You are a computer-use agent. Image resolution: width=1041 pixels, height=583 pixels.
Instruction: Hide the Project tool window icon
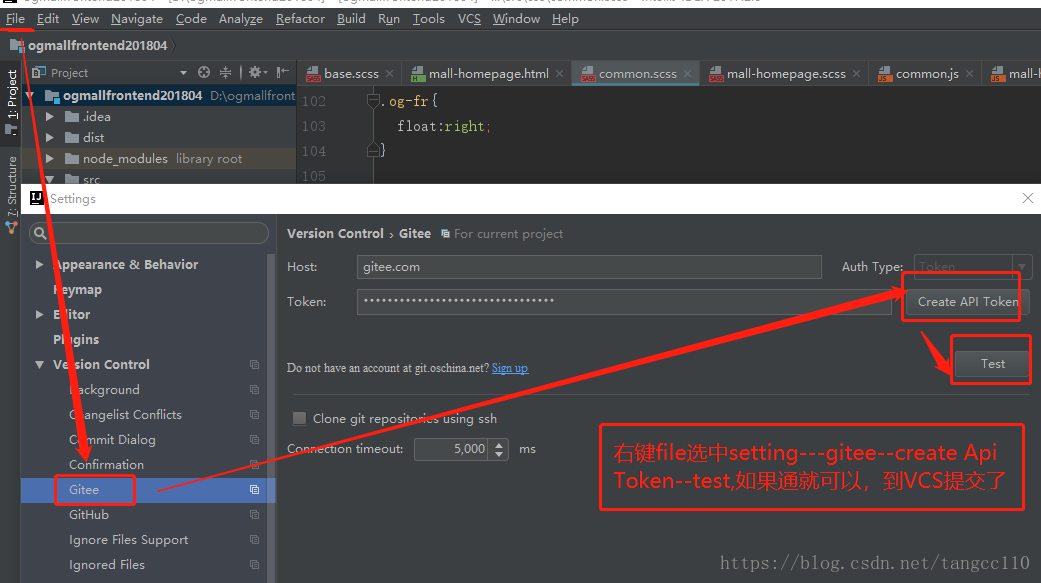tap(282, 72)
